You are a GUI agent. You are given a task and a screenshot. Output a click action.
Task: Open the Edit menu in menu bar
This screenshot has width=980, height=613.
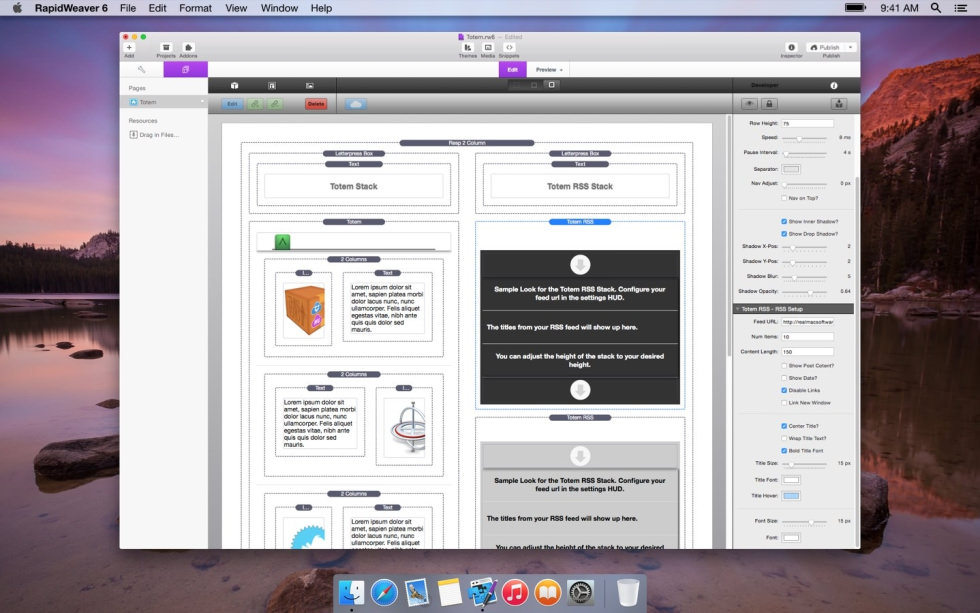tap(158, 8)
